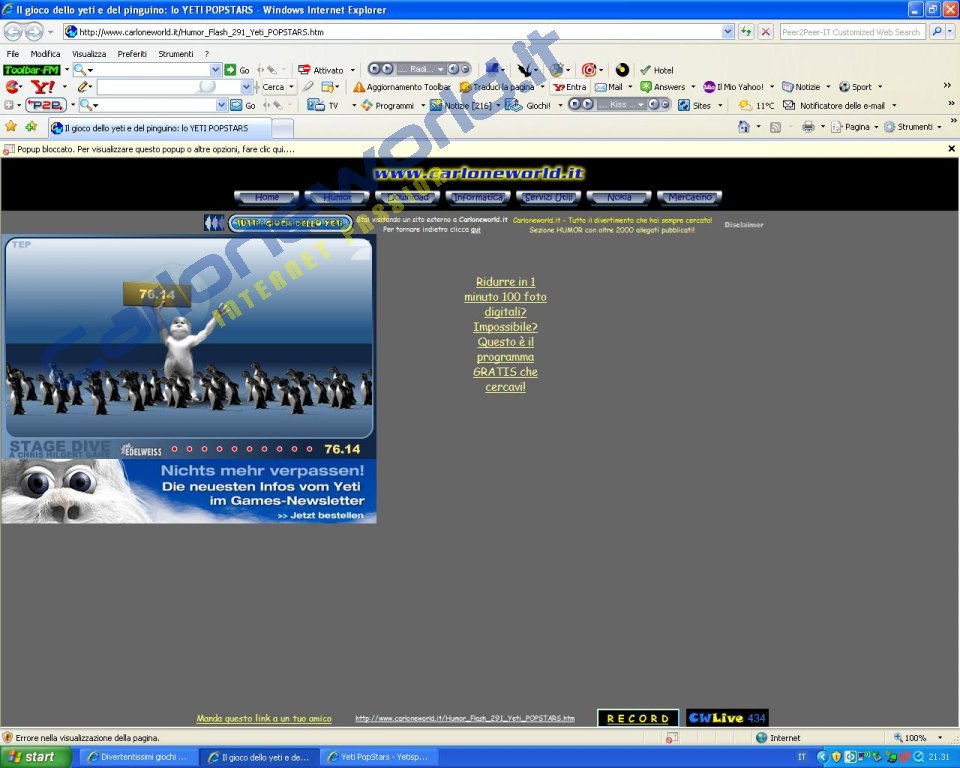
Task: Select the YETI POPSTARS browser tab
Action: (159, 128)
